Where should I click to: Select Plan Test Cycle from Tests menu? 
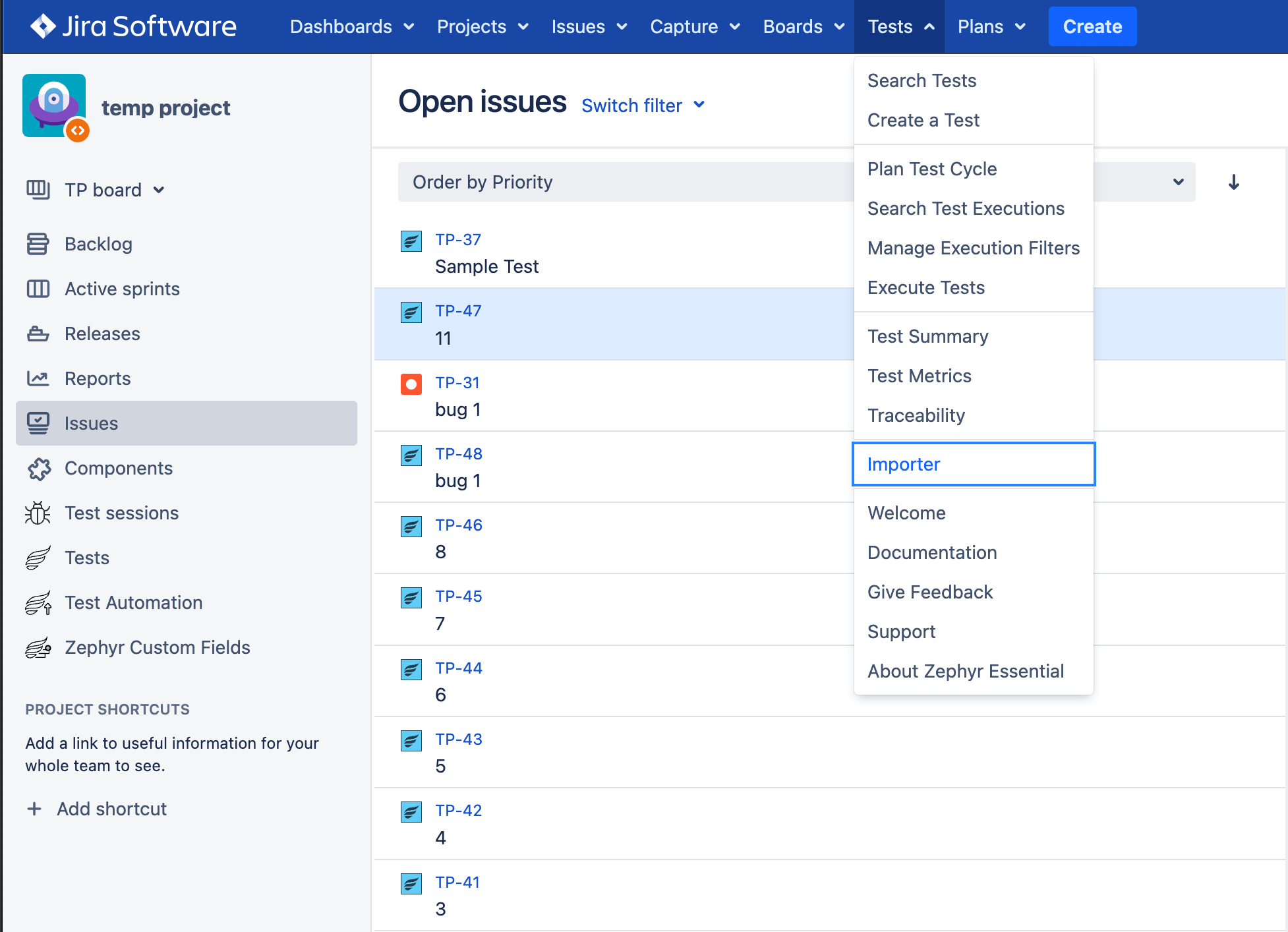932,169
